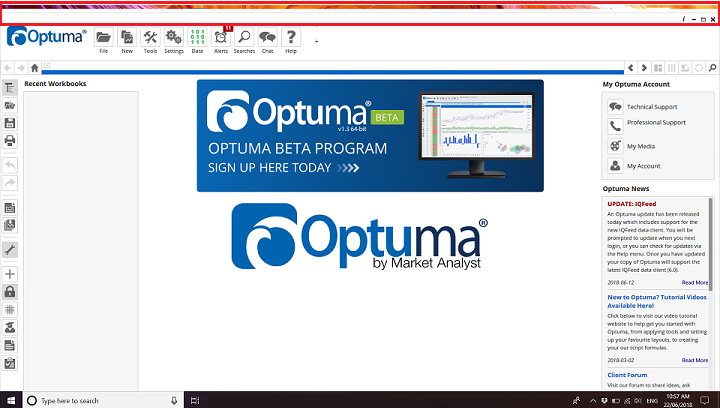
Task: Click the circular refresh icon in top-right toolbar
Action: click(698, 68)
